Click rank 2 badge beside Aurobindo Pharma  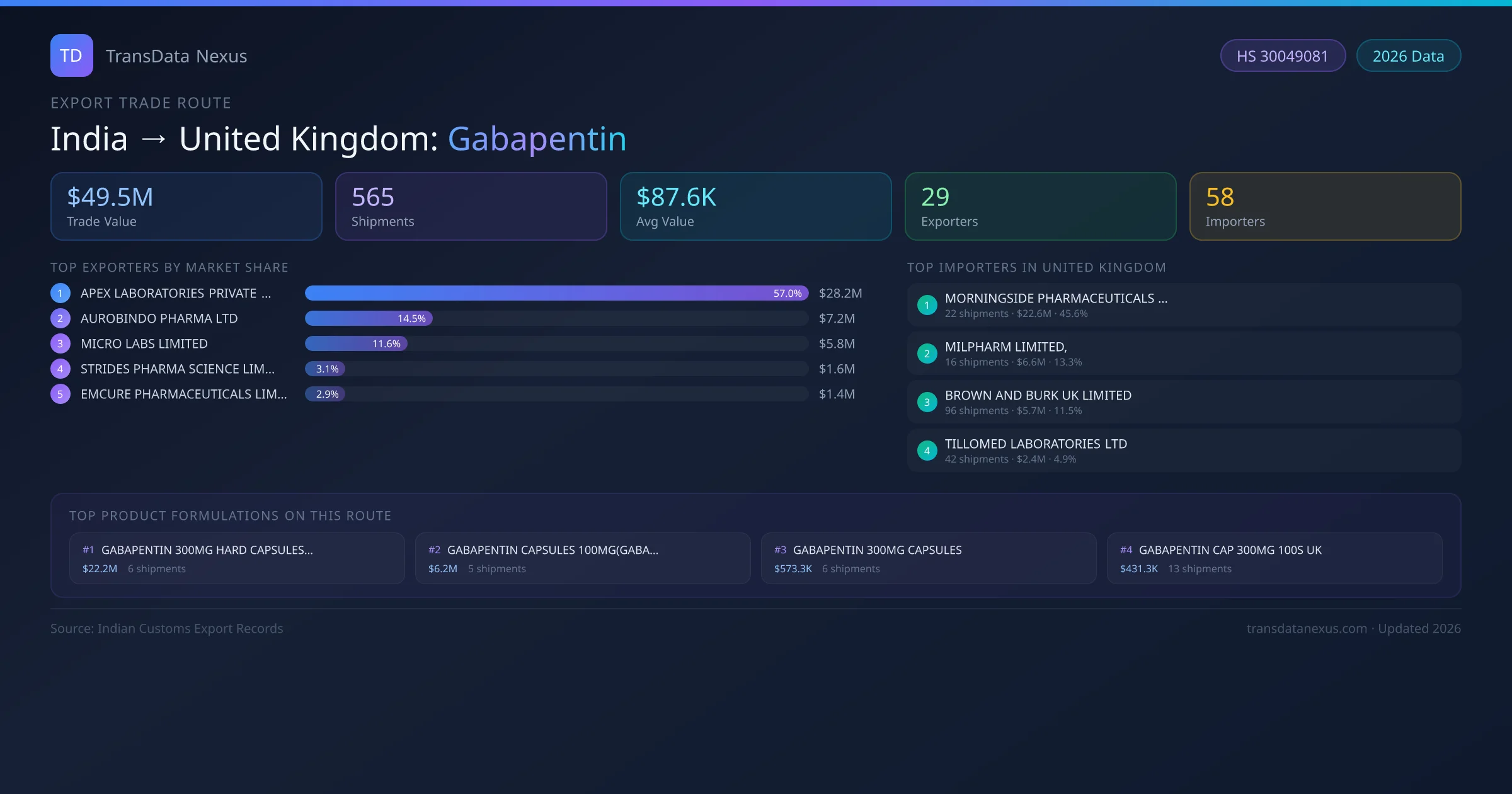tap(60, 318)
